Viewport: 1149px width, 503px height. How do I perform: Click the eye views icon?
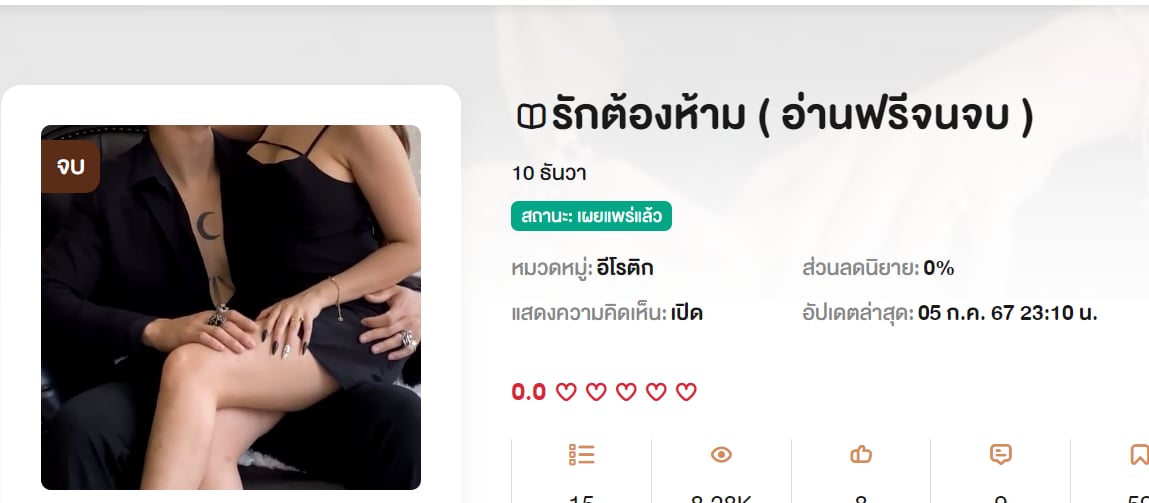click(721, 455)
